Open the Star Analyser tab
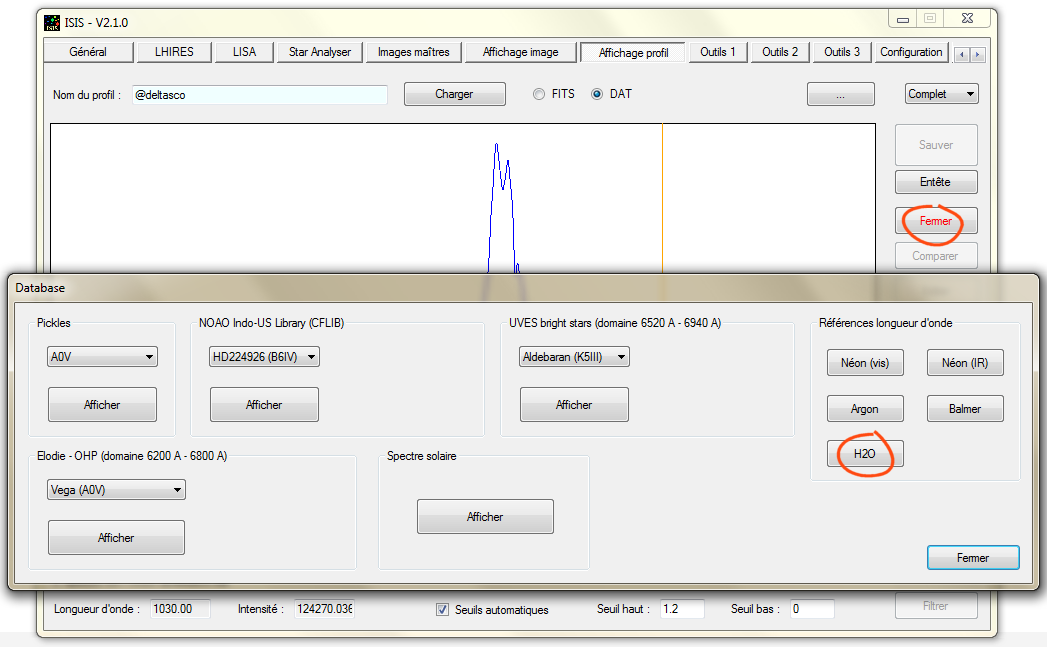This screenshot has height=647, width=1047. (319, 52)
